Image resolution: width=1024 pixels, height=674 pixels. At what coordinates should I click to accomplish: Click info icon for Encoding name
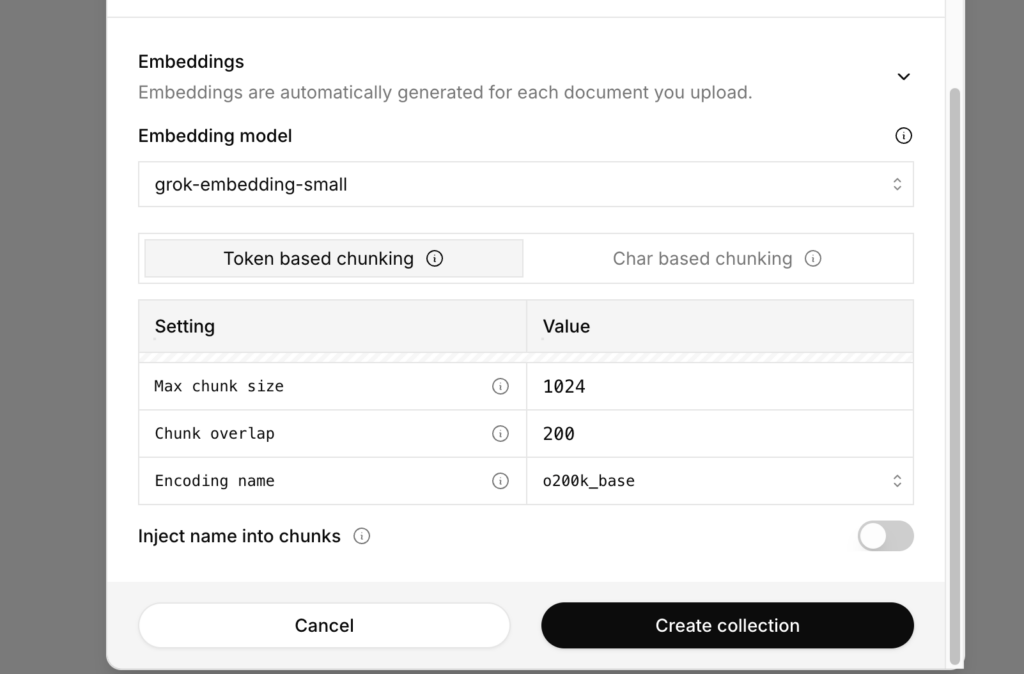[500, 481]
